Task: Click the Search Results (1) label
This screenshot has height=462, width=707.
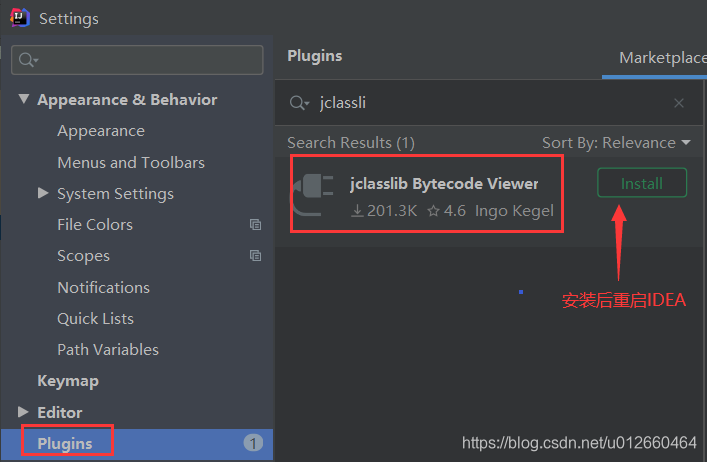Action: pyautogui.click(x=351, y=142)
